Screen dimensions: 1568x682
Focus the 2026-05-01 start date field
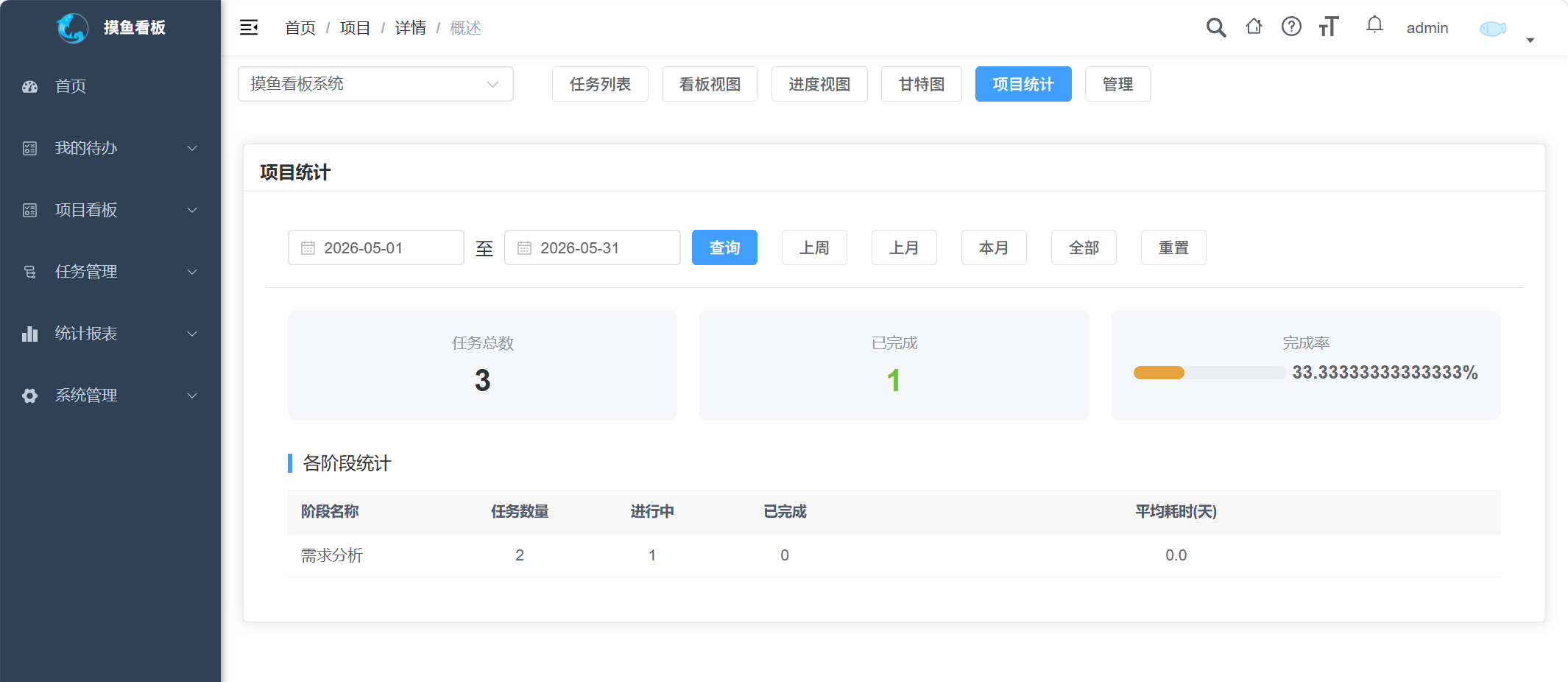(375, 247)
